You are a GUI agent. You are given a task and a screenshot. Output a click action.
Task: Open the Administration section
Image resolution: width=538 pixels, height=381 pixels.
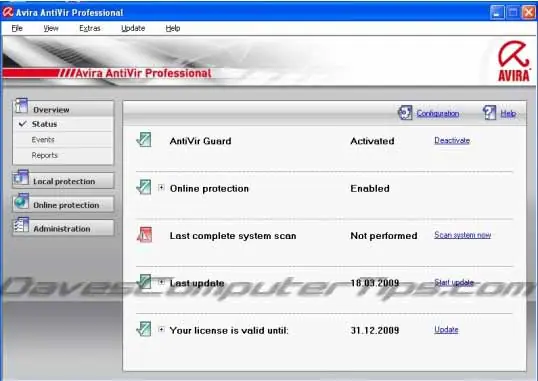(63, 228)
